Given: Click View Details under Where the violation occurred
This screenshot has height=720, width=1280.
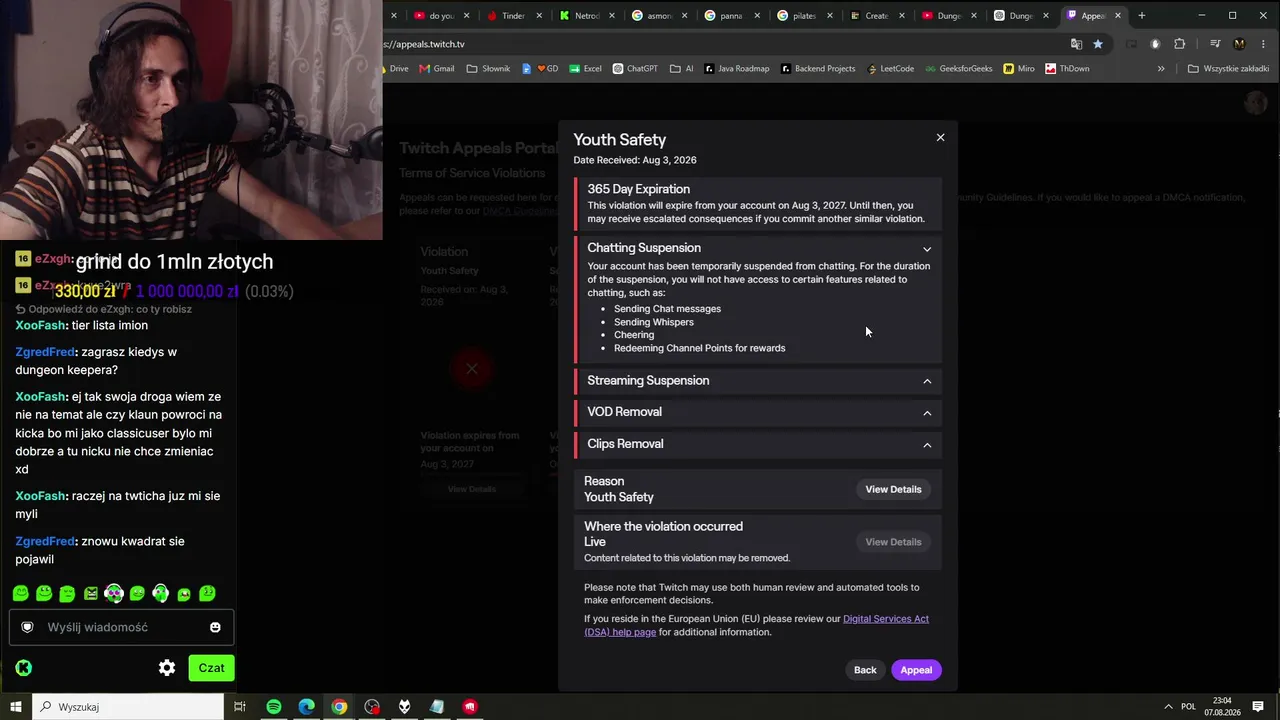Looking at the screenshot, I should click(893, 542).
